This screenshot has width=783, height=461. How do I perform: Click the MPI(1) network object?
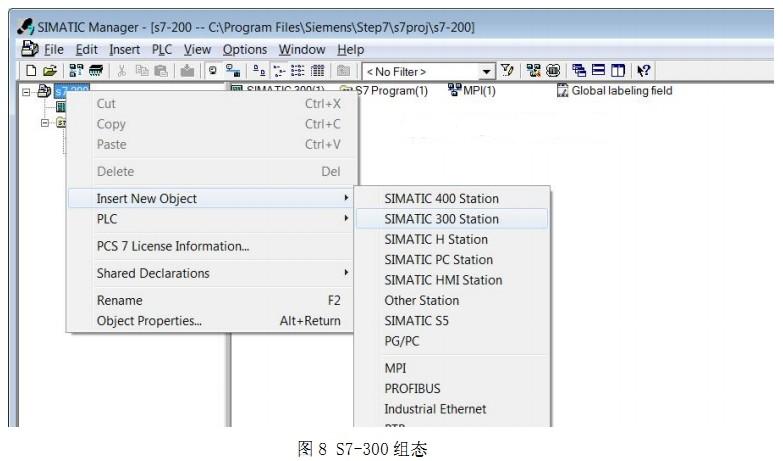tap(471, 90)
